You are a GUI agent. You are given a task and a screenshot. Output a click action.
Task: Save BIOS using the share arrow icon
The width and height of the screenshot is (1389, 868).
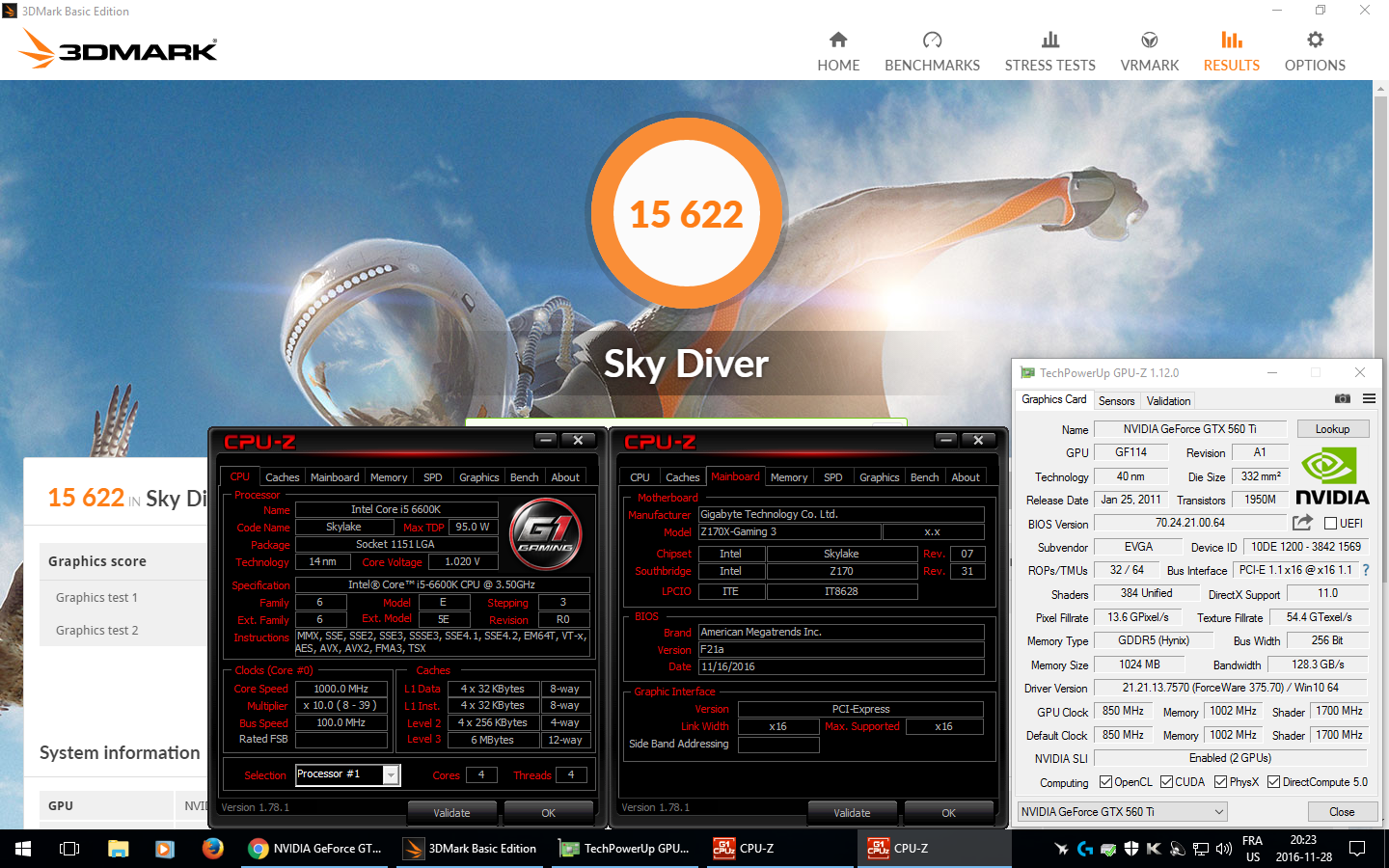pyautogui.click(x=1302, y=523)
